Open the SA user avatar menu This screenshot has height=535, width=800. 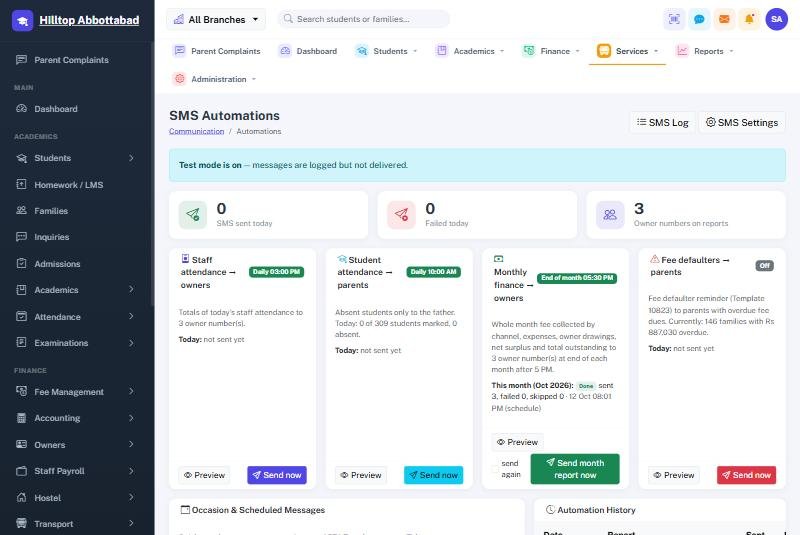pos(777,19)
